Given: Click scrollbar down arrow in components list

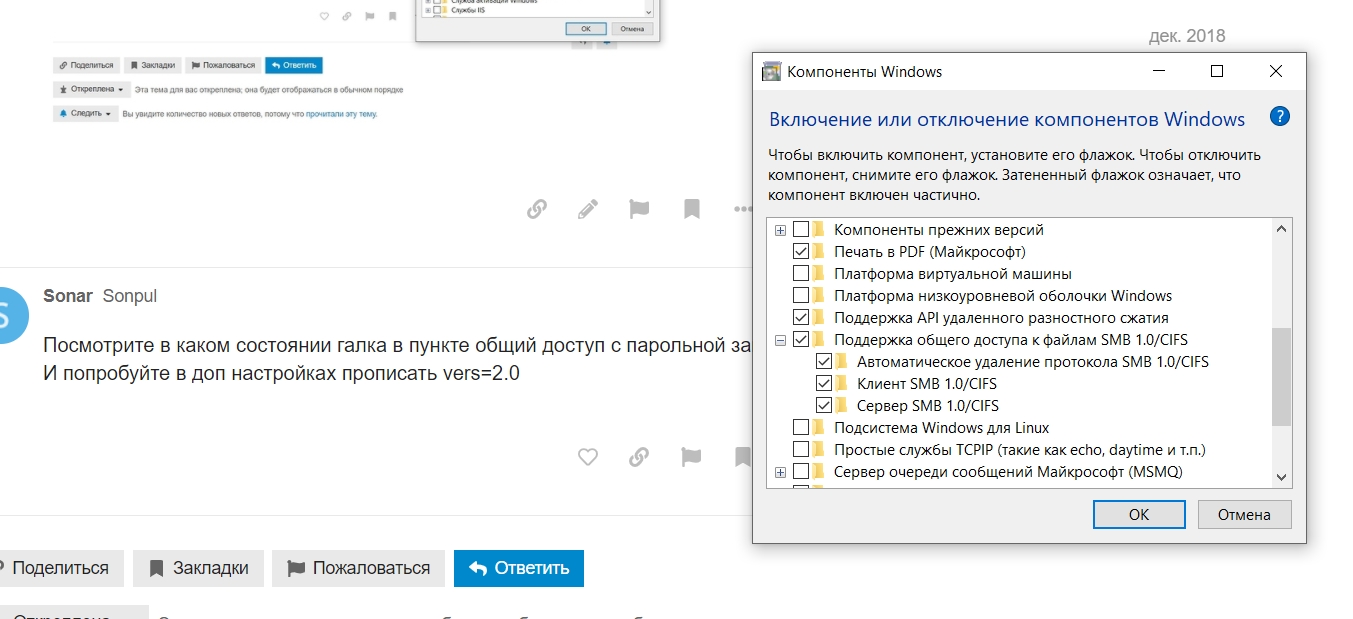Looking at the screenshot, I should click(1281, 477).
